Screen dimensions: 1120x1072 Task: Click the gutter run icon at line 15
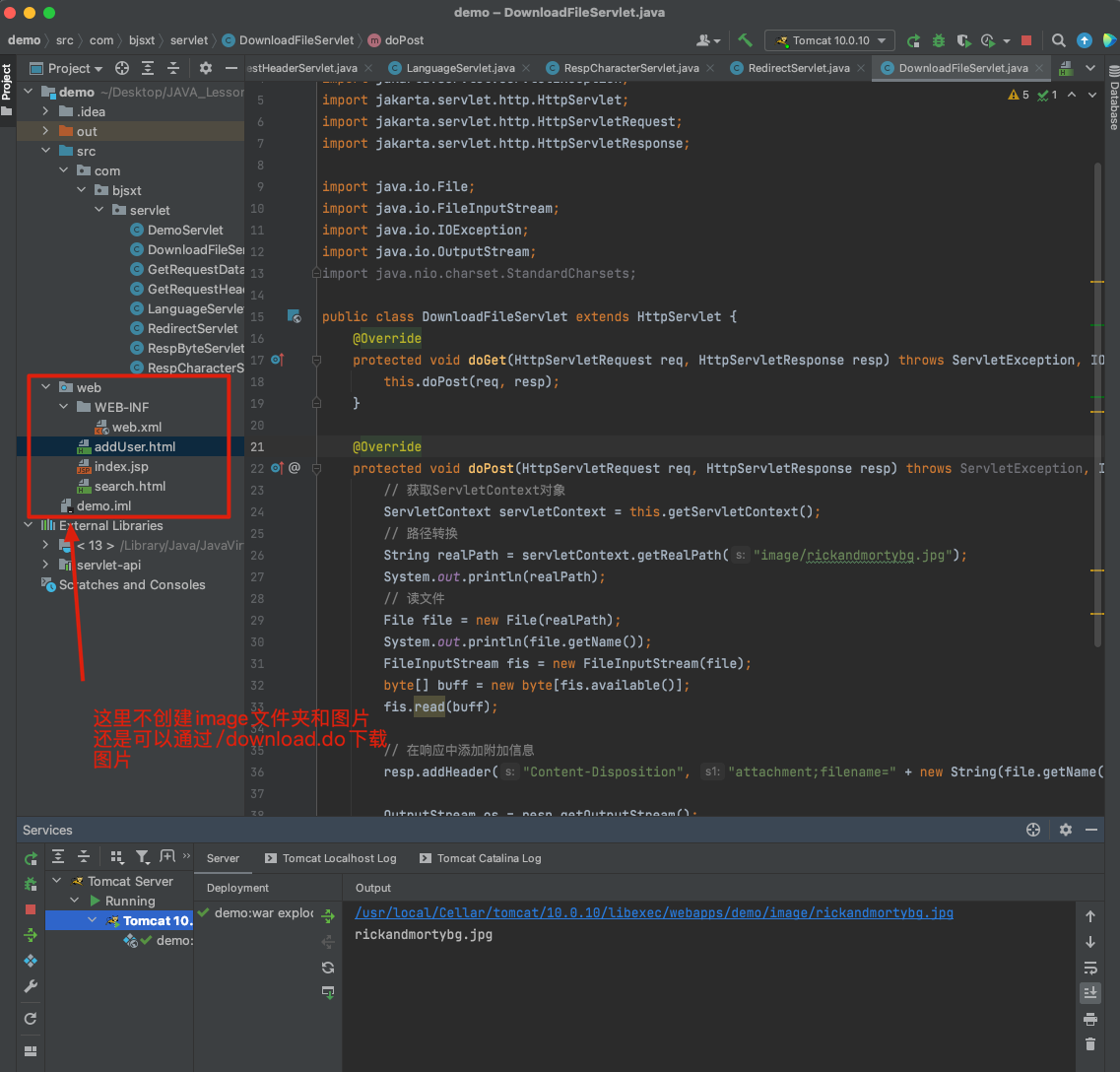295,316
